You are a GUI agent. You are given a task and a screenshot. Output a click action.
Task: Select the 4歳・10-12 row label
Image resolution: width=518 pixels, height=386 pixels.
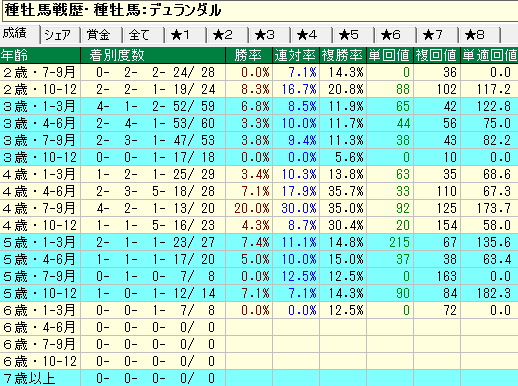[x=40, y=225]
